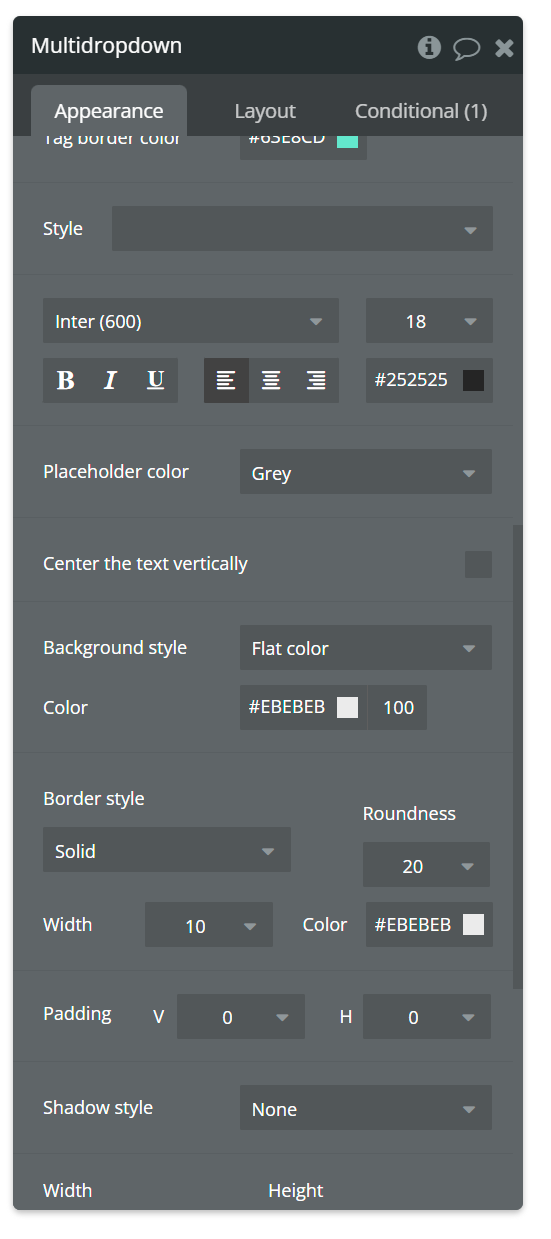Align text to the right

tap(316, 380)
